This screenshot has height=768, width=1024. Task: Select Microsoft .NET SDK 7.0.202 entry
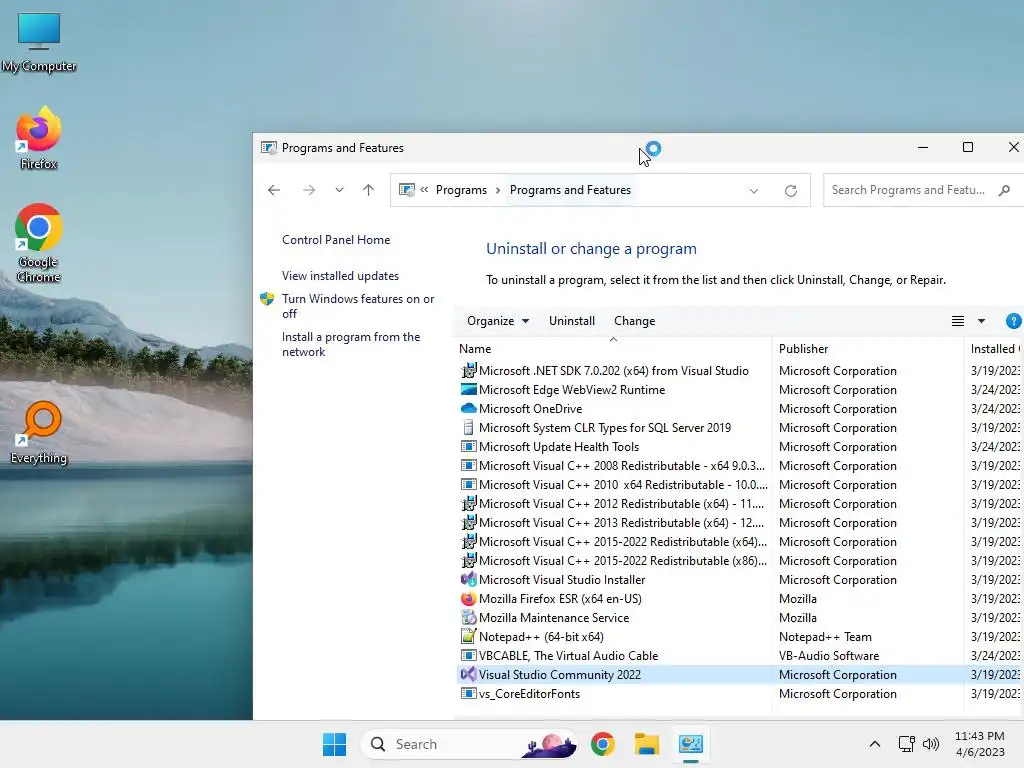point(613,370)
